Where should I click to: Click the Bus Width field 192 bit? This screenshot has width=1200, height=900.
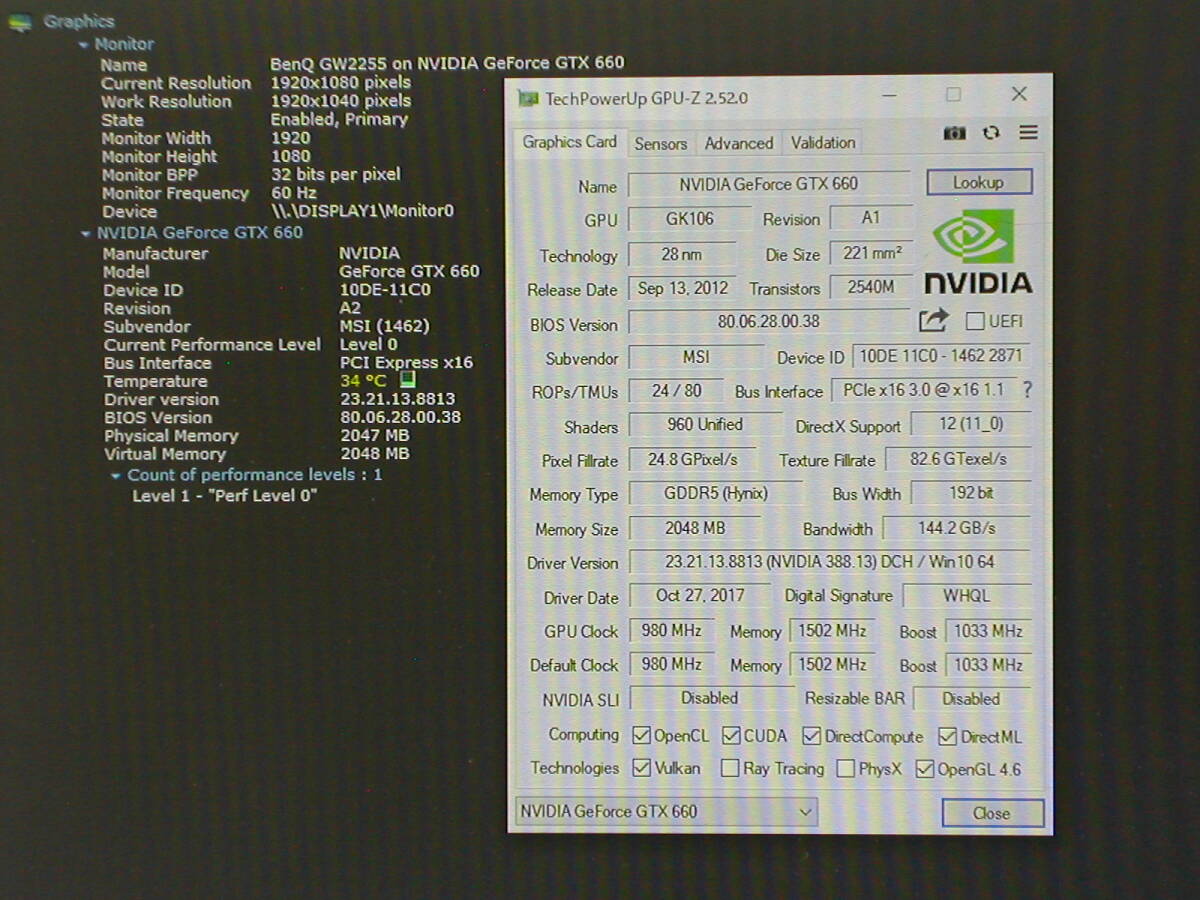pyautogui.click(x=970, y=493)
